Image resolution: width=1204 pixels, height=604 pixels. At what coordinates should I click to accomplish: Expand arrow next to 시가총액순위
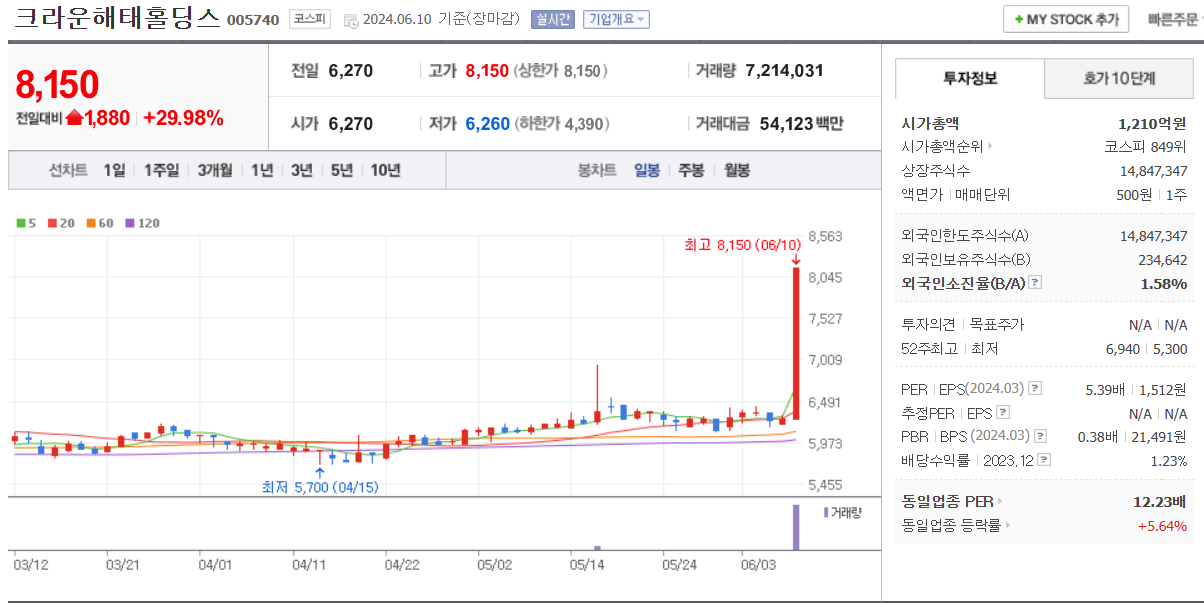(990, 146)
